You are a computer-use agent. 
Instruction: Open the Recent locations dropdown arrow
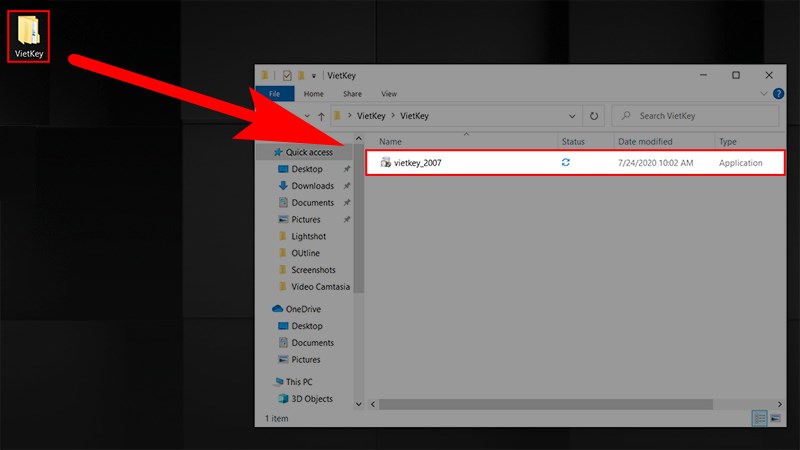[307, 116]
